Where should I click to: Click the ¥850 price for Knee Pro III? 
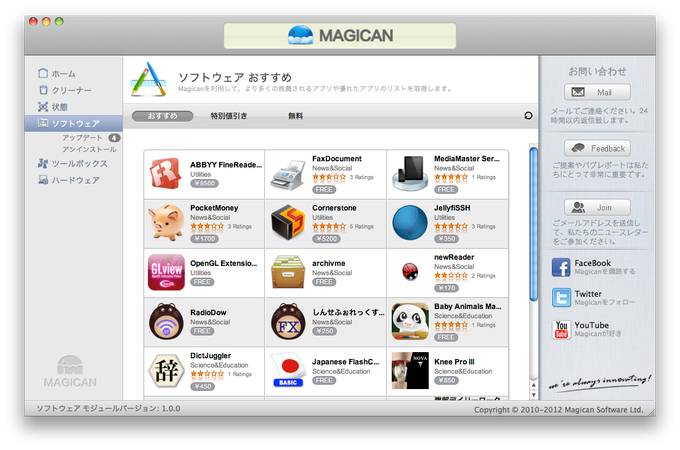coord(446,380)
